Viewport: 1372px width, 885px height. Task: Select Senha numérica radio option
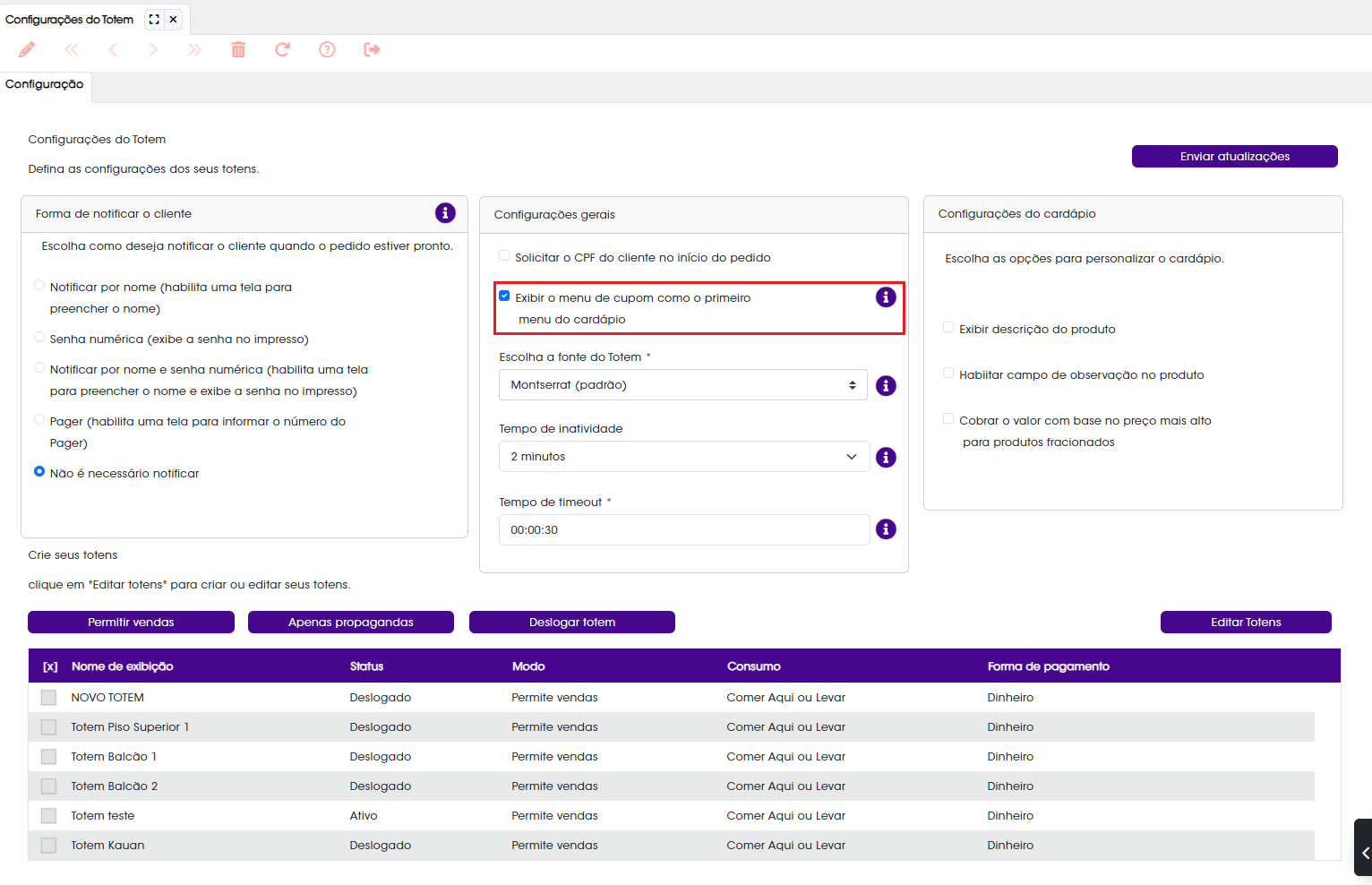[39, 338]
